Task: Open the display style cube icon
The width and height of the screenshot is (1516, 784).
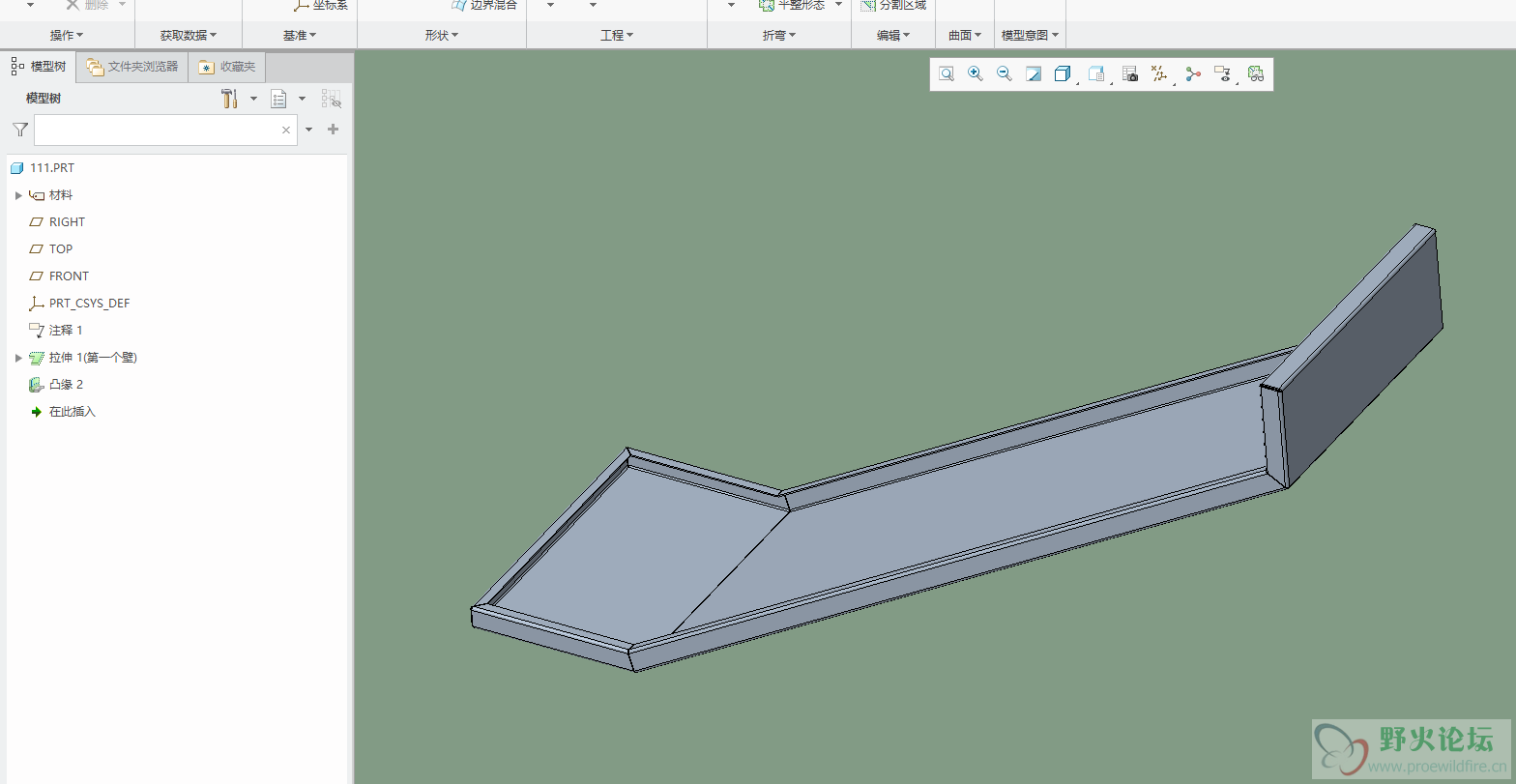Action: 1062,74
